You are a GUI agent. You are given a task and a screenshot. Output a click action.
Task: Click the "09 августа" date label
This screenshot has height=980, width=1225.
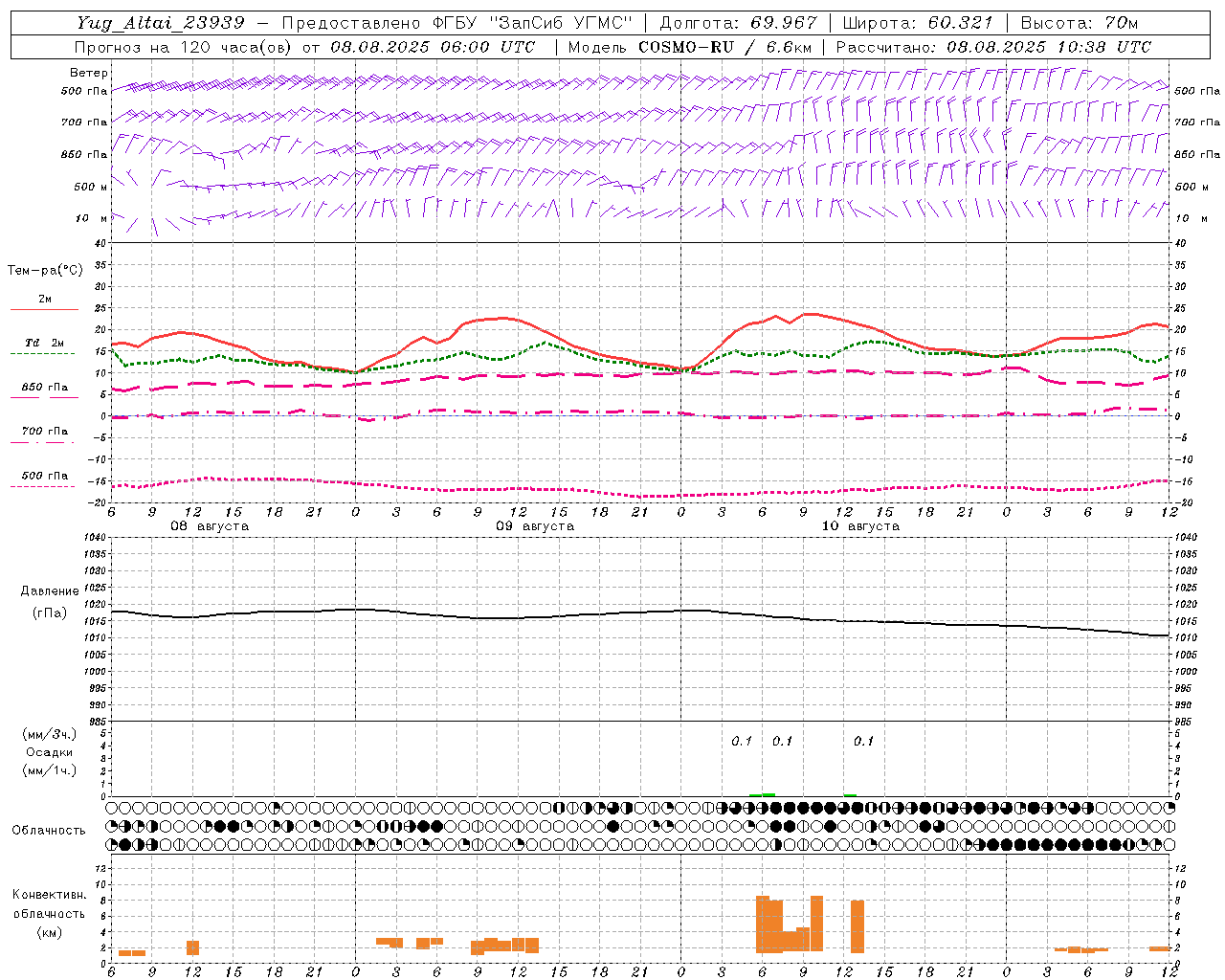535,526
